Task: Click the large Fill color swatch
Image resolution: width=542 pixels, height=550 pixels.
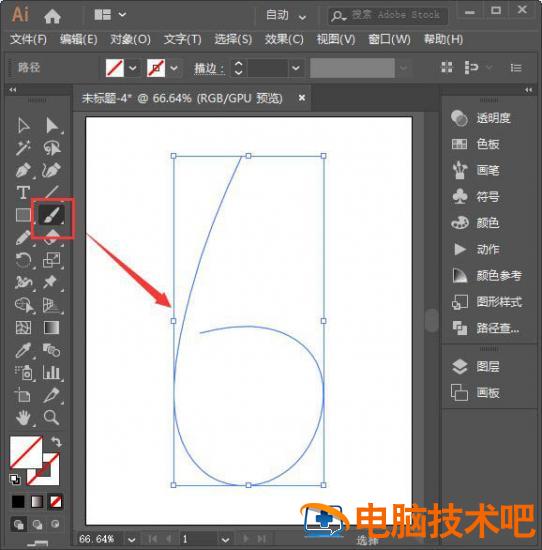Action: click(x=26, y=452)
